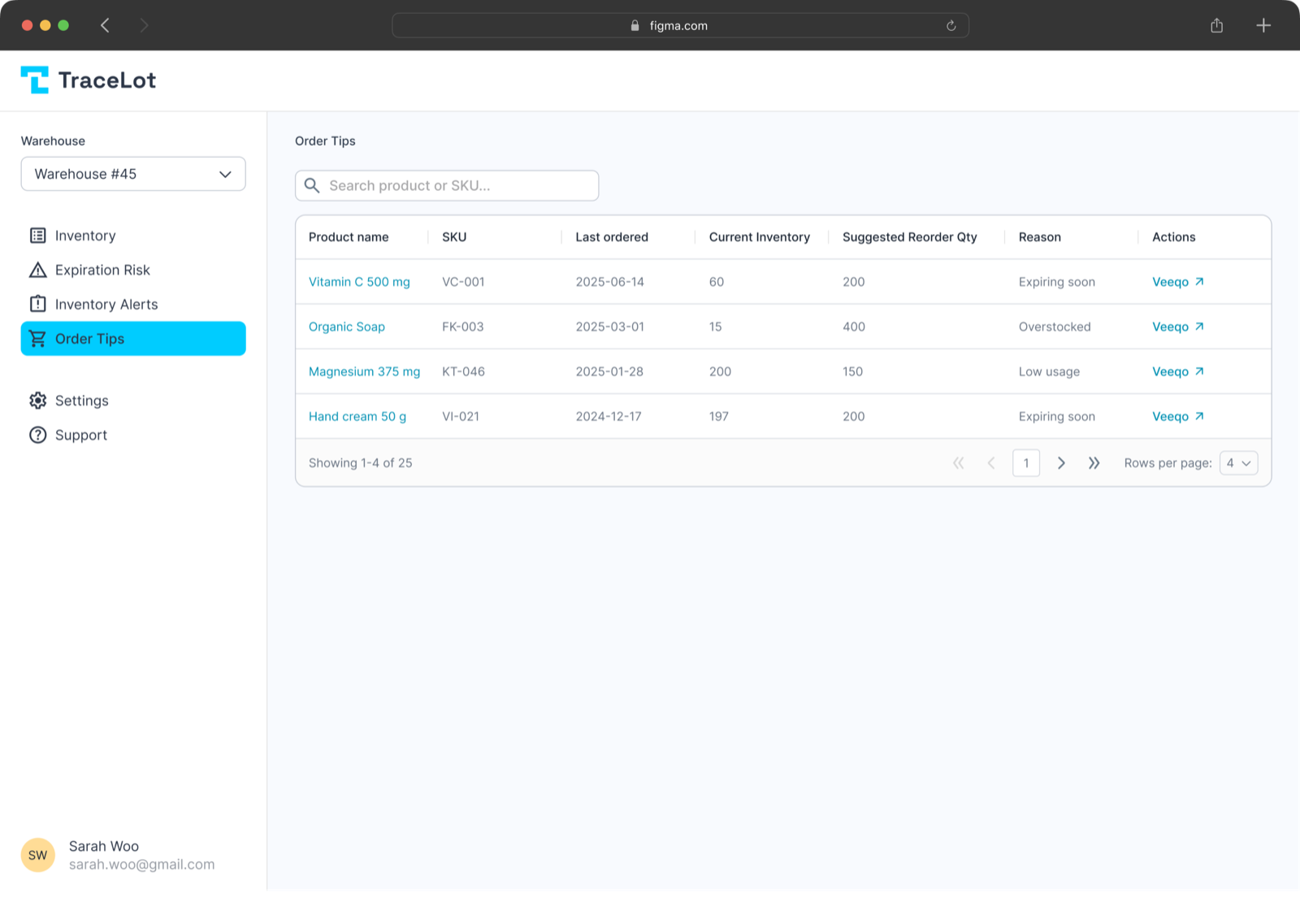Image resolution: width=1300 pixels, height=924 pixels.
Task: Click the Expiration Risk warning triangle icon
Action: [37, 269]
